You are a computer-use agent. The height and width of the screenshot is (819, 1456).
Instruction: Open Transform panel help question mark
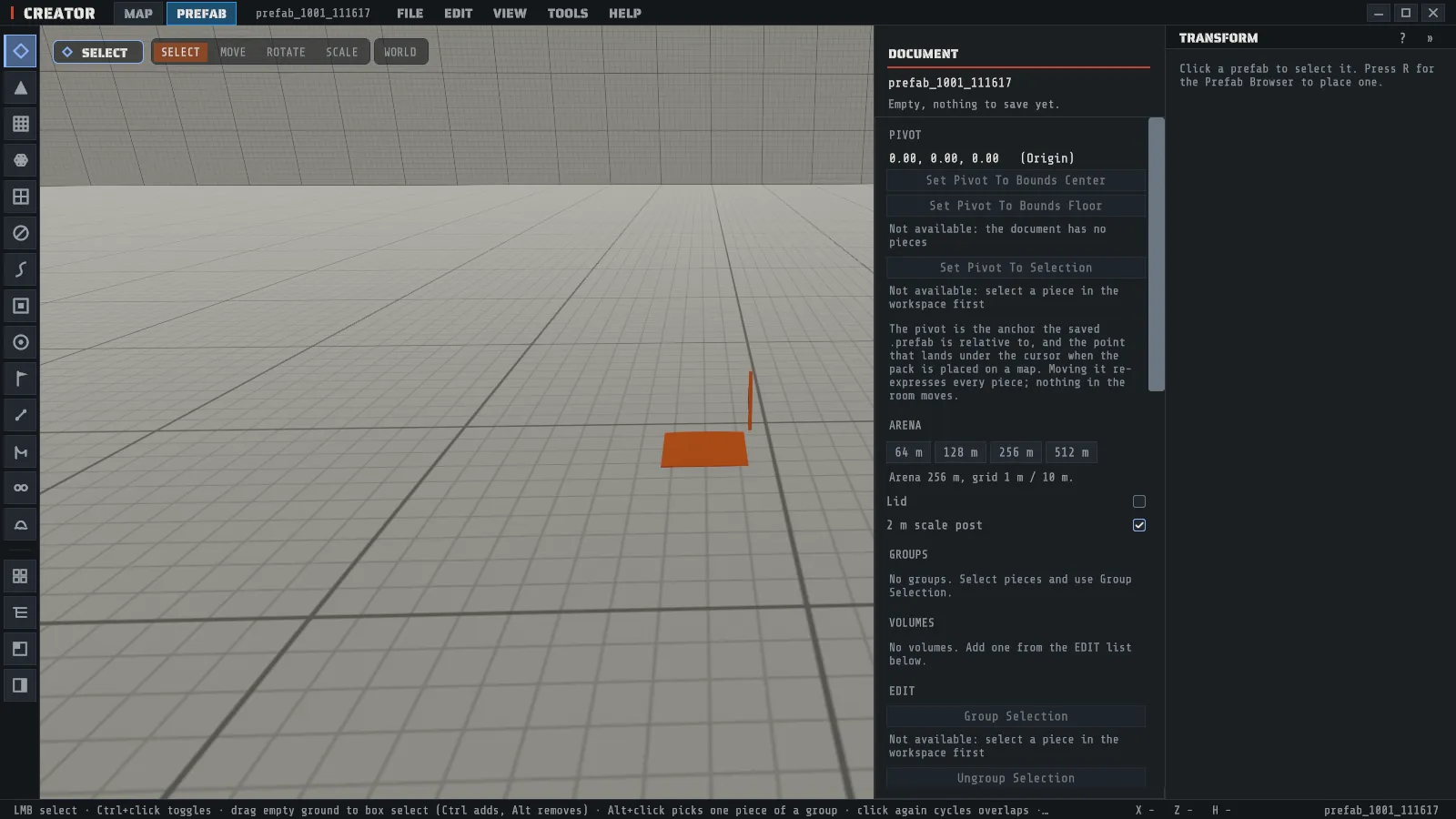point(1402,38)
